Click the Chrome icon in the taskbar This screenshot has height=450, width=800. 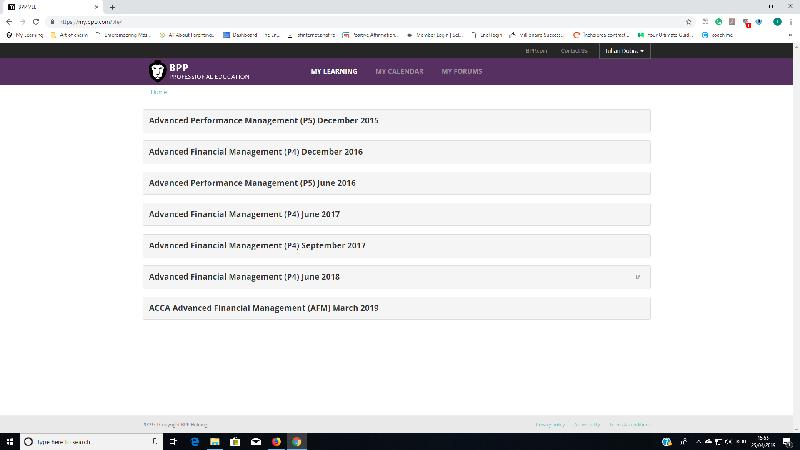click(x=296, y=442)
